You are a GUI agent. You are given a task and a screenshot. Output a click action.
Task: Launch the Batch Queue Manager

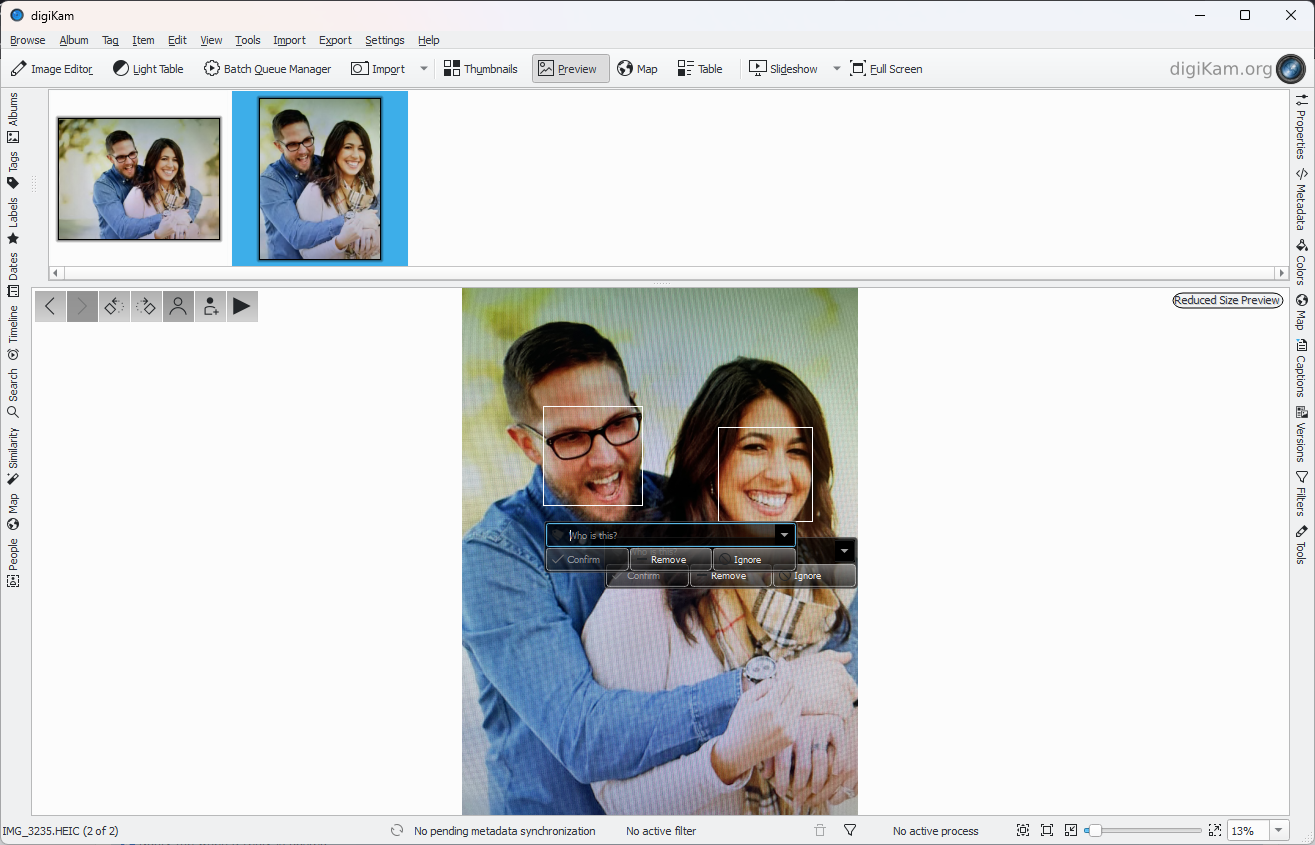pos(267,69)
